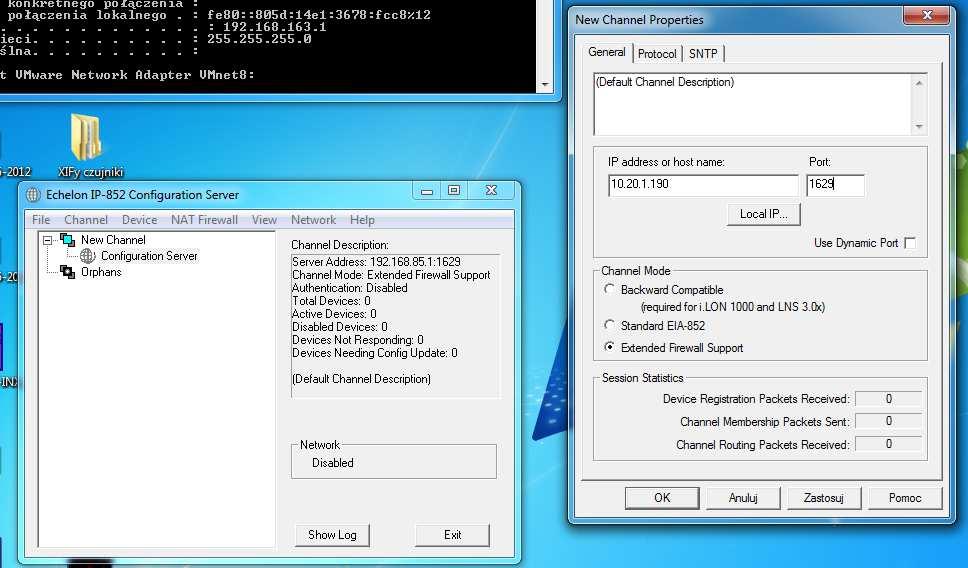Click 255.255.255.0 in the command prompt
This screenshot has height=568, width=968.
pos(259,40)
